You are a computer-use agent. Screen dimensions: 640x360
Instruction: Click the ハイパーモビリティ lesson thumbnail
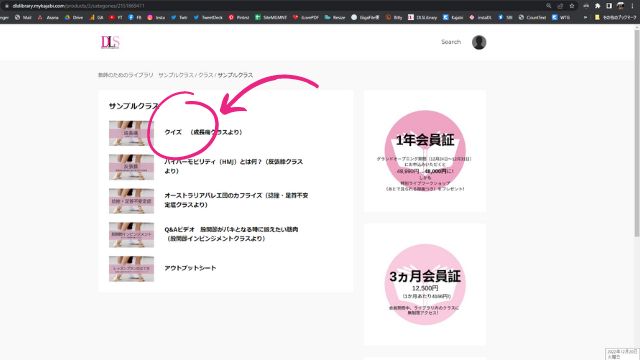pos(131,167)
